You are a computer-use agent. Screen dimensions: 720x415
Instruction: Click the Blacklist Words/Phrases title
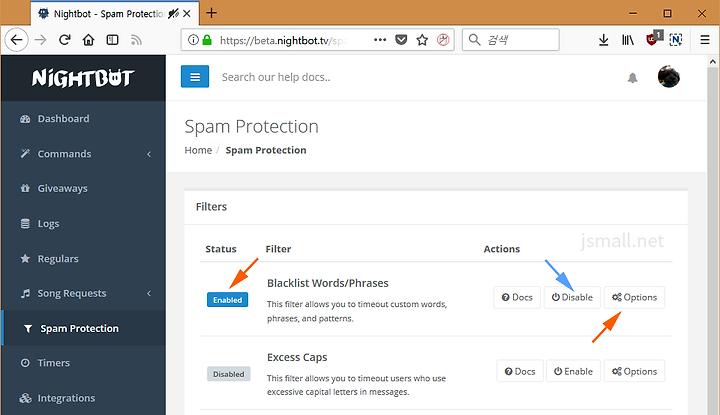point(327,283)
